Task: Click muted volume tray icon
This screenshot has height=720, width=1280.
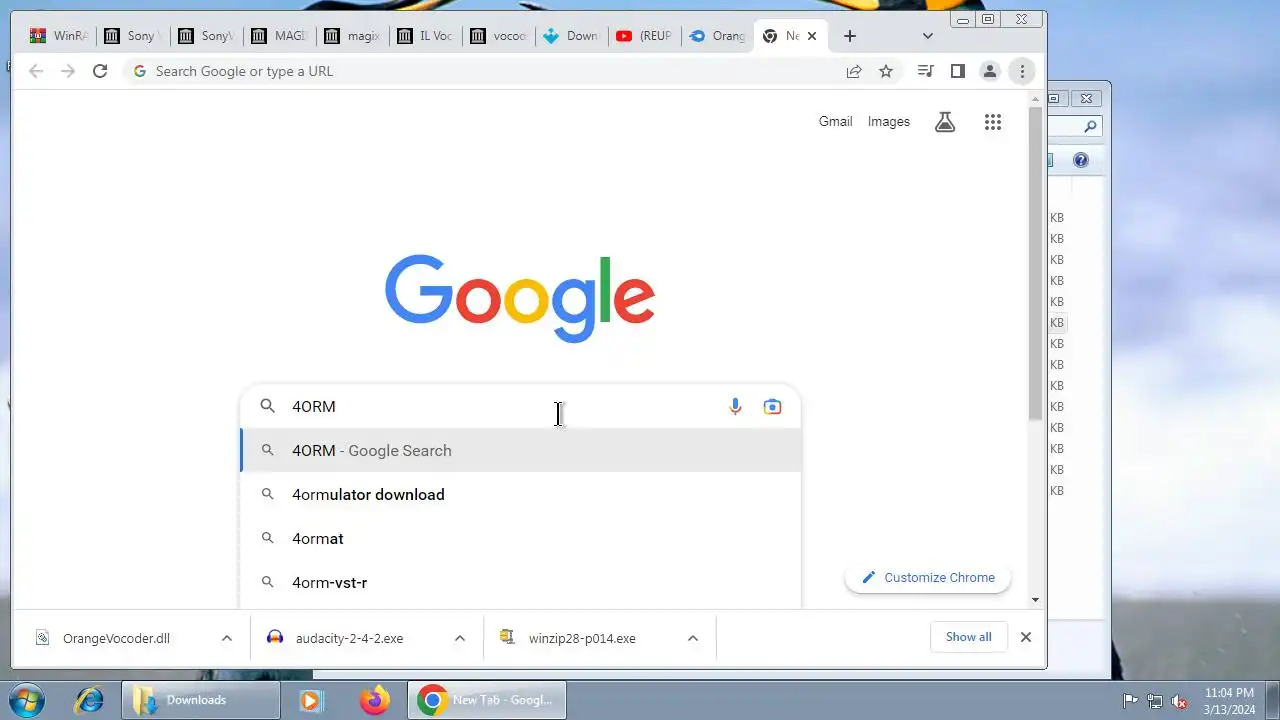Action: [1180, 701]
